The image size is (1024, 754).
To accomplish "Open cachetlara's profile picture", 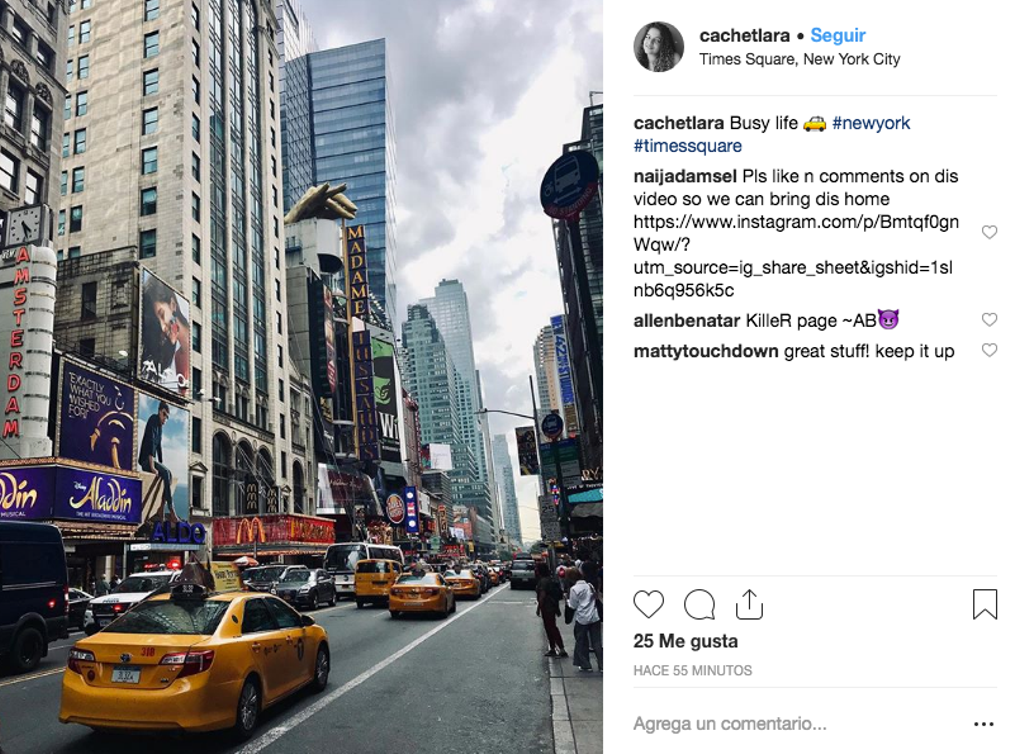I will pyautogui.click(x=658, y=46).
